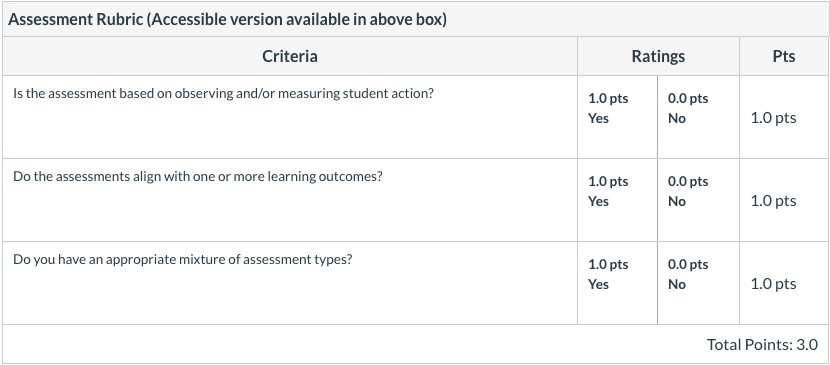This screenshot has width=830, height=365.
Task: Click 0.0 pts label in third row ratings
Action: (688, 264)
